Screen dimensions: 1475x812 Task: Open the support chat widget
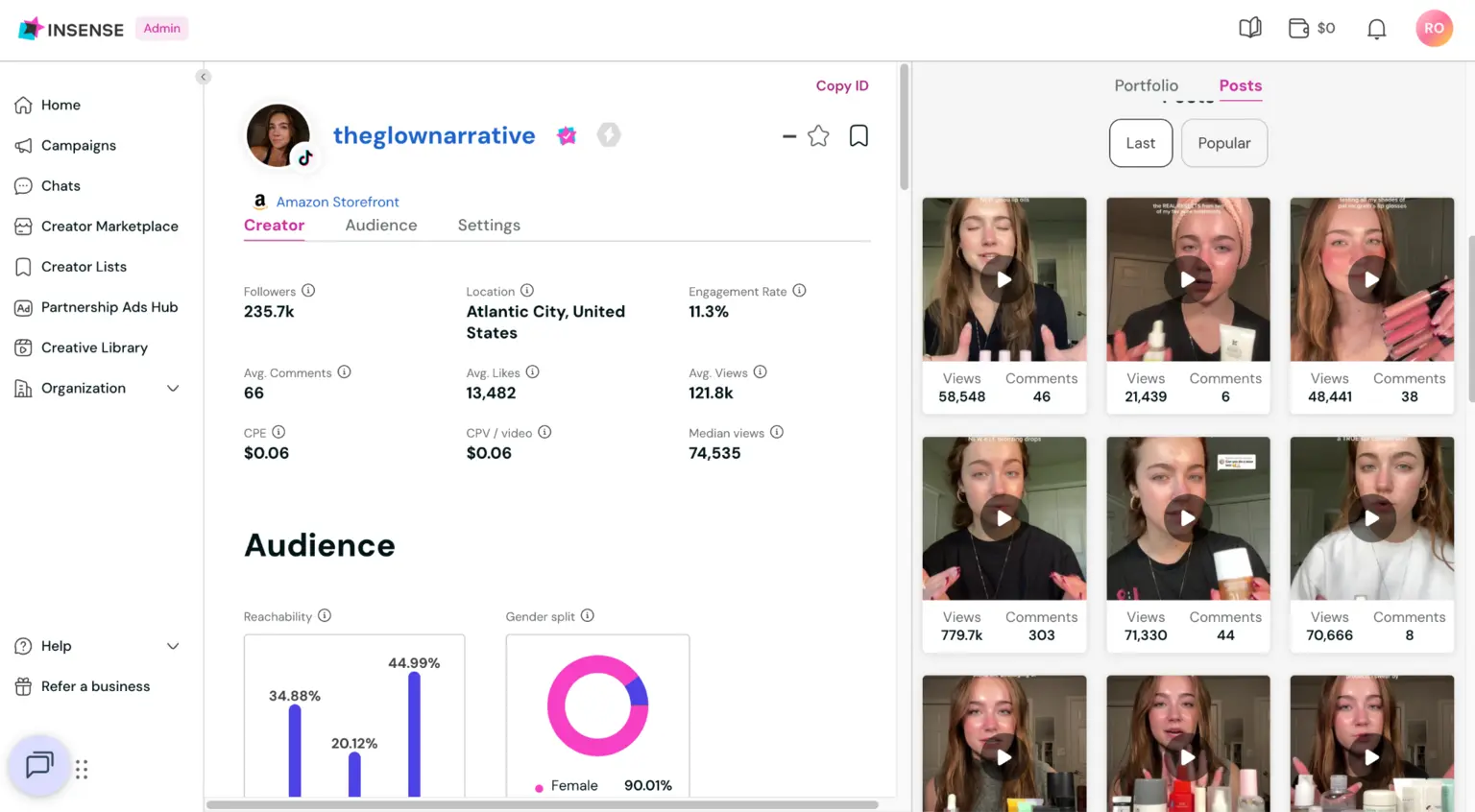pos(39,765)
